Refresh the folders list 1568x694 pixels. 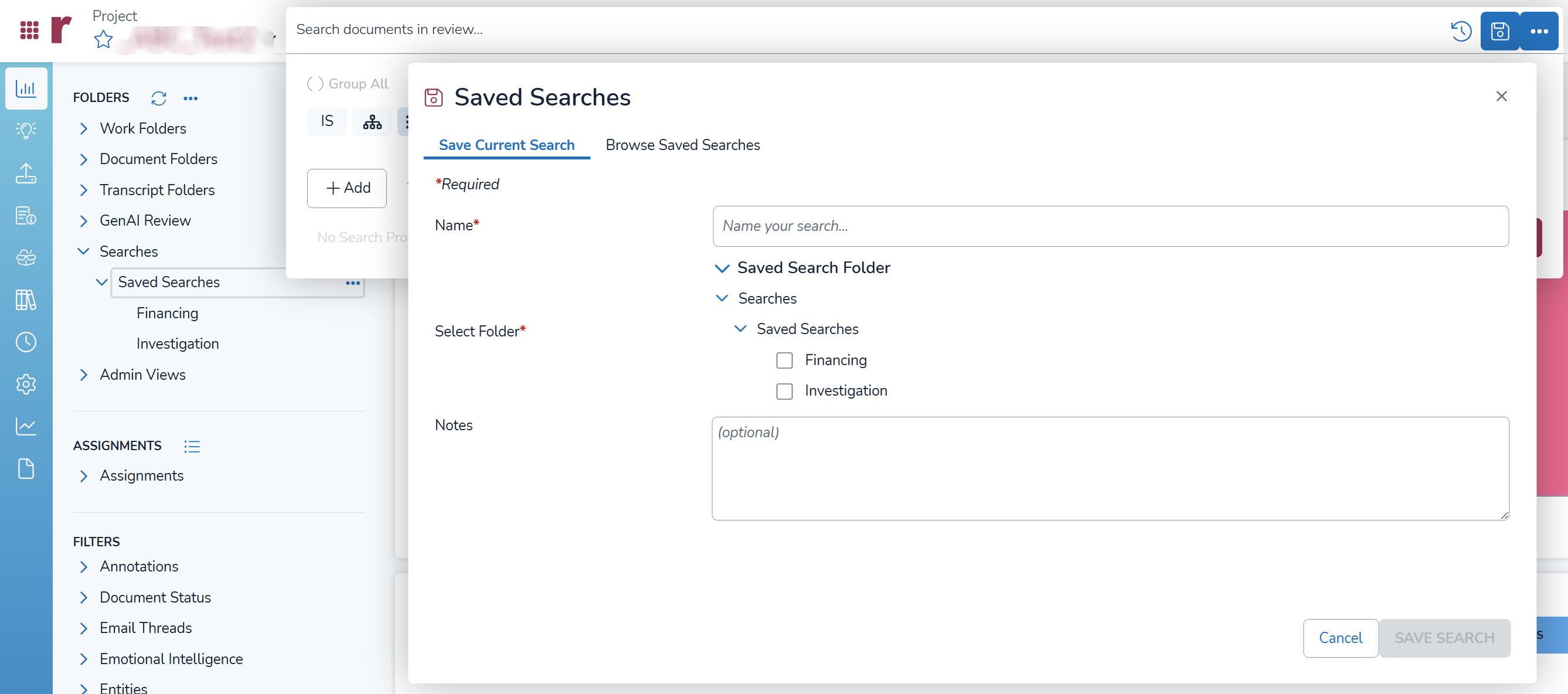tap(158, 98)
